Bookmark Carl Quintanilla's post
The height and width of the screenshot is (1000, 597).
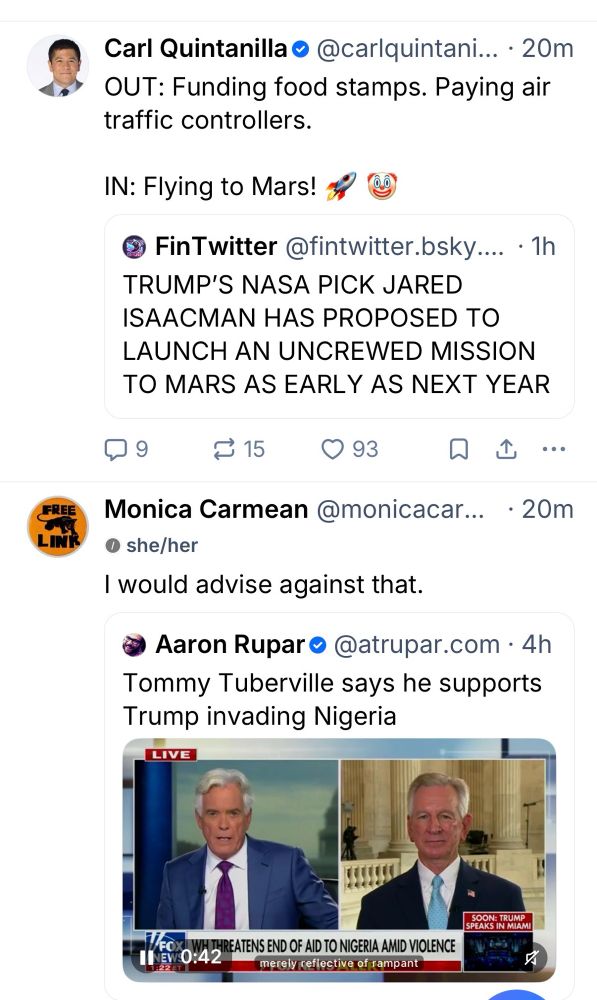(459, 449)
